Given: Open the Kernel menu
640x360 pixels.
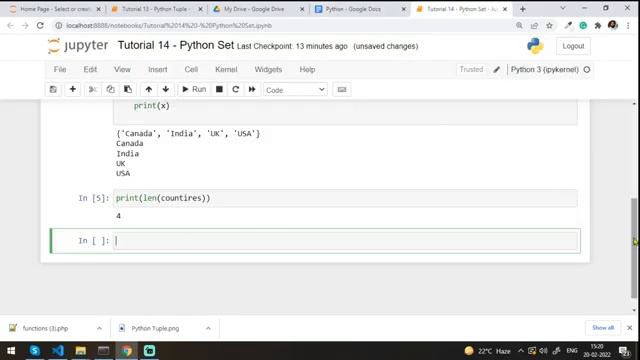Looking at the screenshot, I should click(226, 69).
